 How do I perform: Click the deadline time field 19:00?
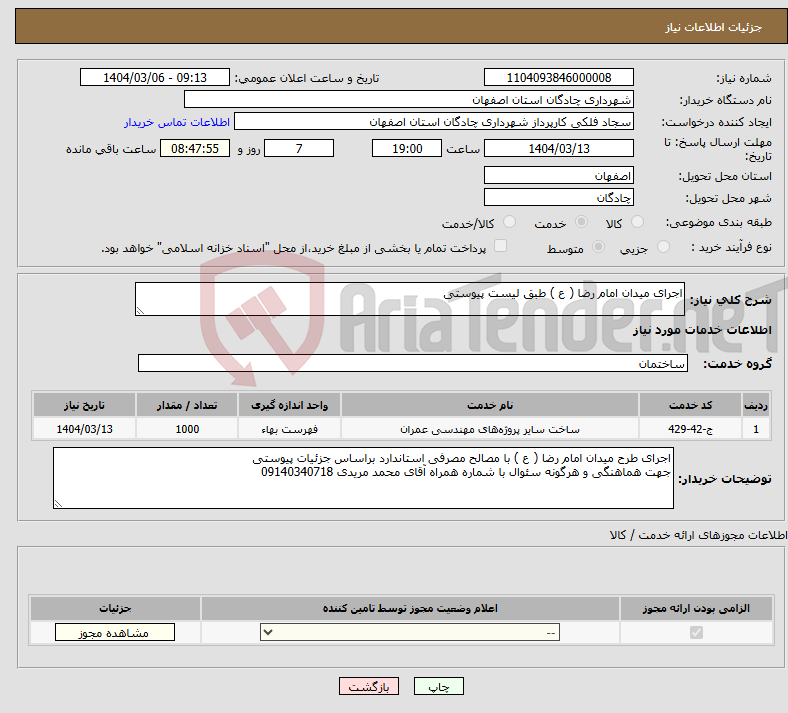click(407, 148)
